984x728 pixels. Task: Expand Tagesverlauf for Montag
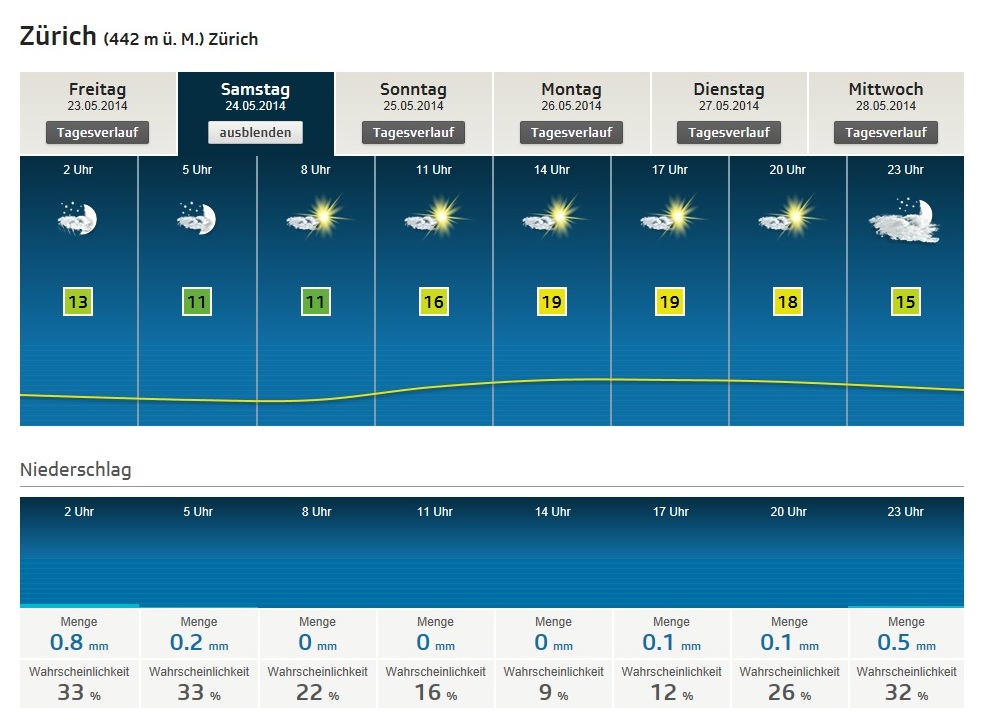tap(571, 132)
